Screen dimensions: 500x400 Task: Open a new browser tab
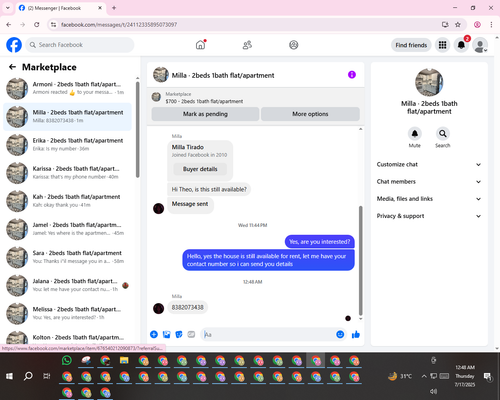(x=114, y=8)
